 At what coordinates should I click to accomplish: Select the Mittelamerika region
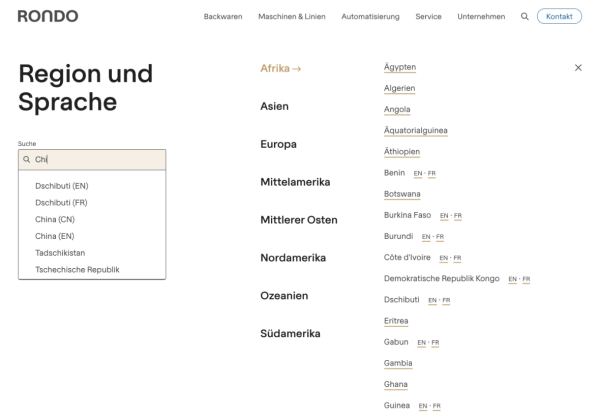coord(295,182)
